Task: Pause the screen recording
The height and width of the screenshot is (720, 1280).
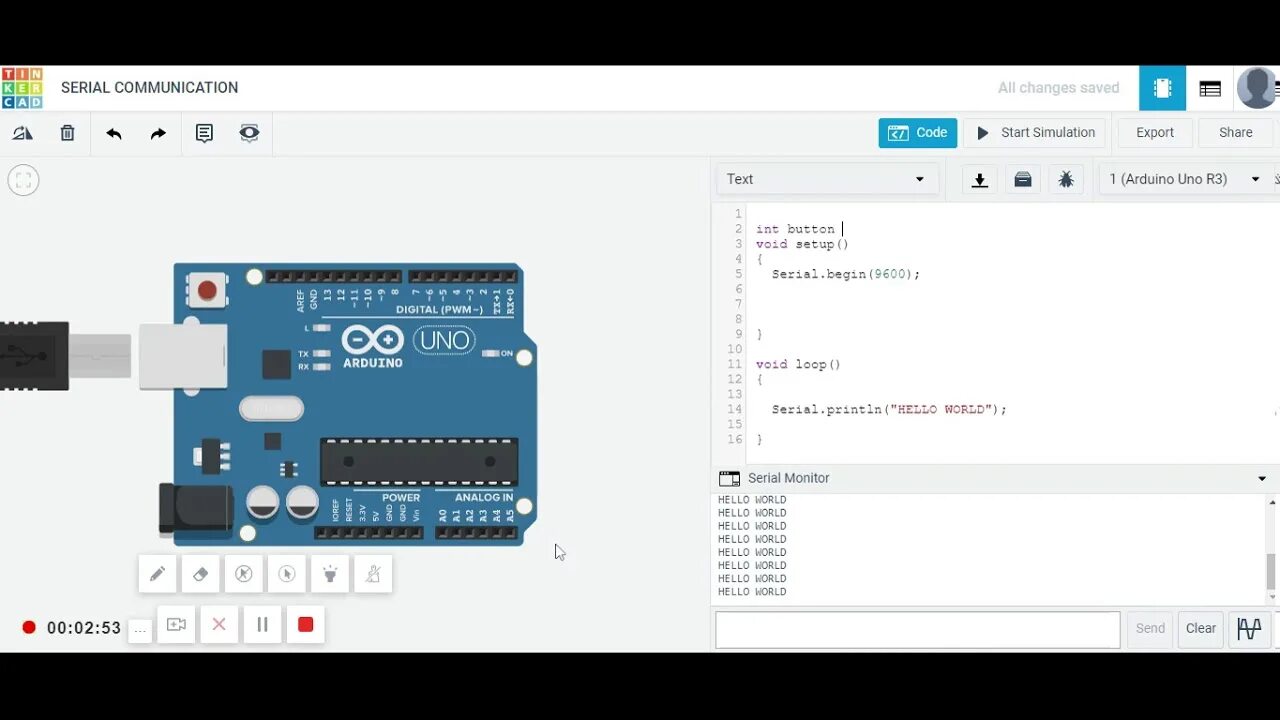Action: (x=262, y=625)
